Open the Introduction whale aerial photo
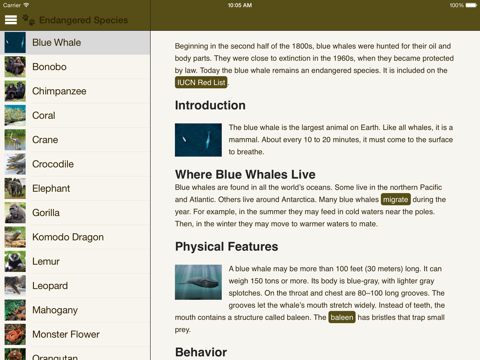This screenshot has width=480, height=360. [198, 140]
